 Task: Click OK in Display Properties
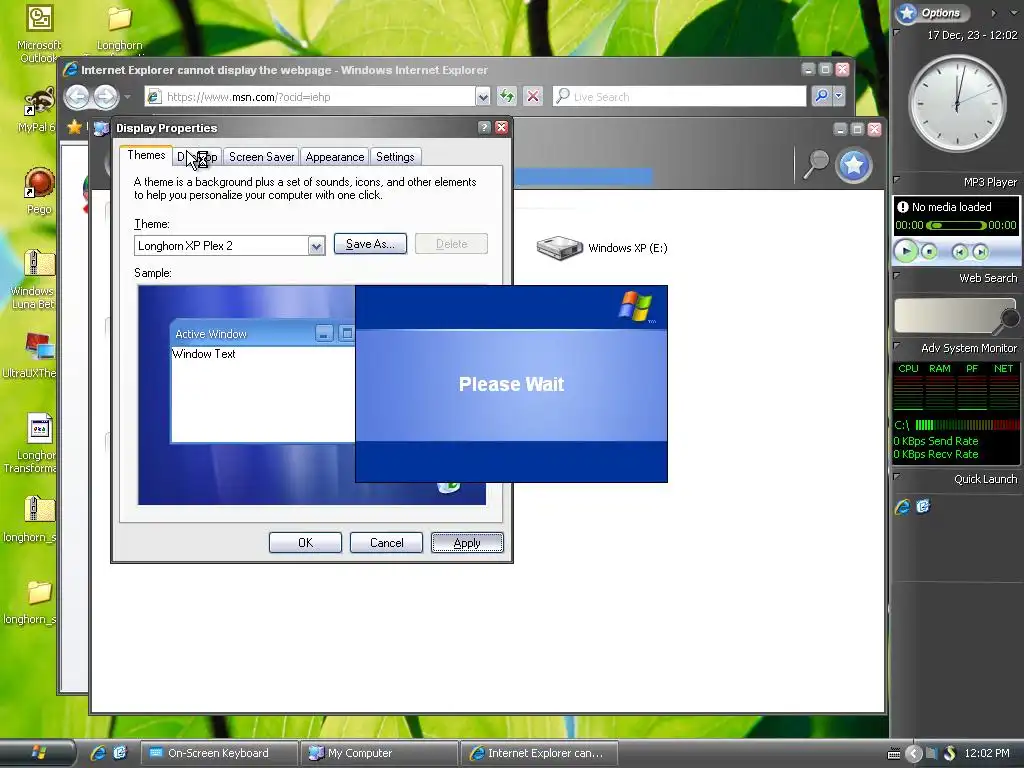point(305,543)
